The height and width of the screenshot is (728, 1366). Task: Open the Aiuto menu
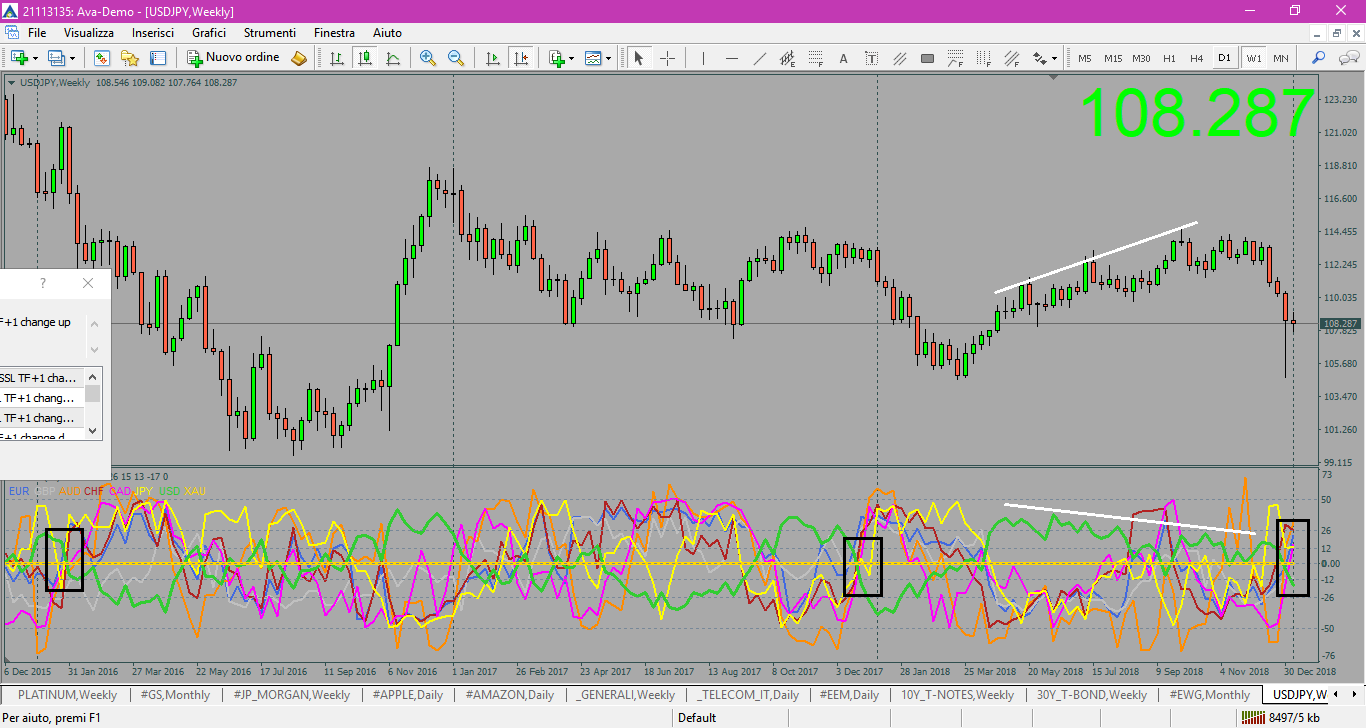387,33
